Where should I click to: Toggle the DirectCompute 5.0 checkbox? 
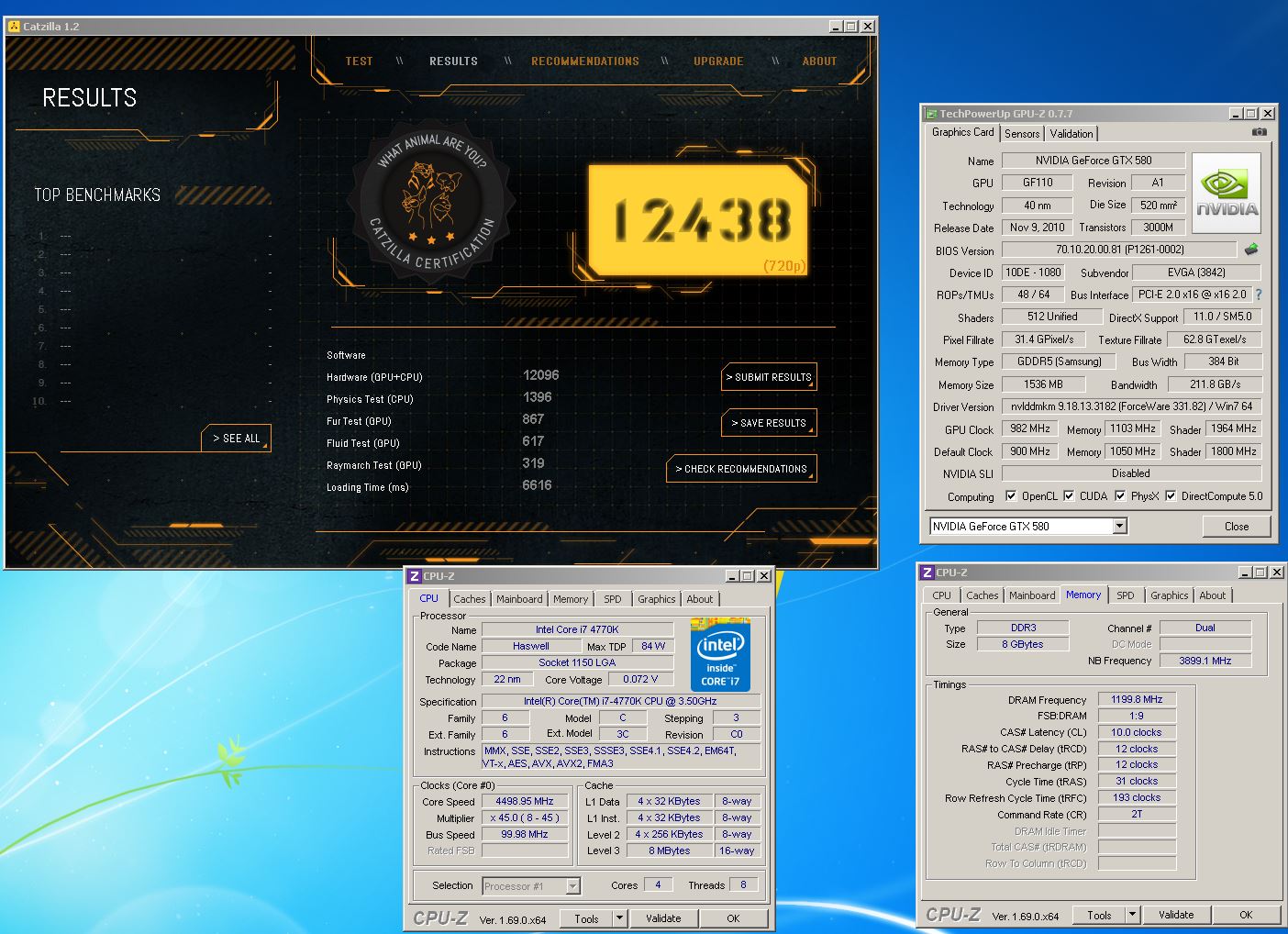pyautogui.click(x=1171, y=496)
